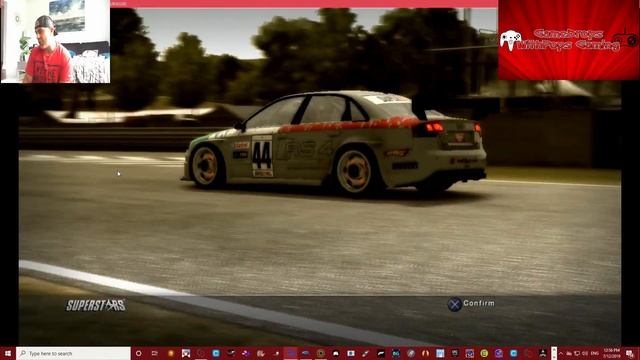The height and width of the screenshot is (360, 640).
Task: Click the X button icon beside Confirm
Action: click(x=454, y=304)
